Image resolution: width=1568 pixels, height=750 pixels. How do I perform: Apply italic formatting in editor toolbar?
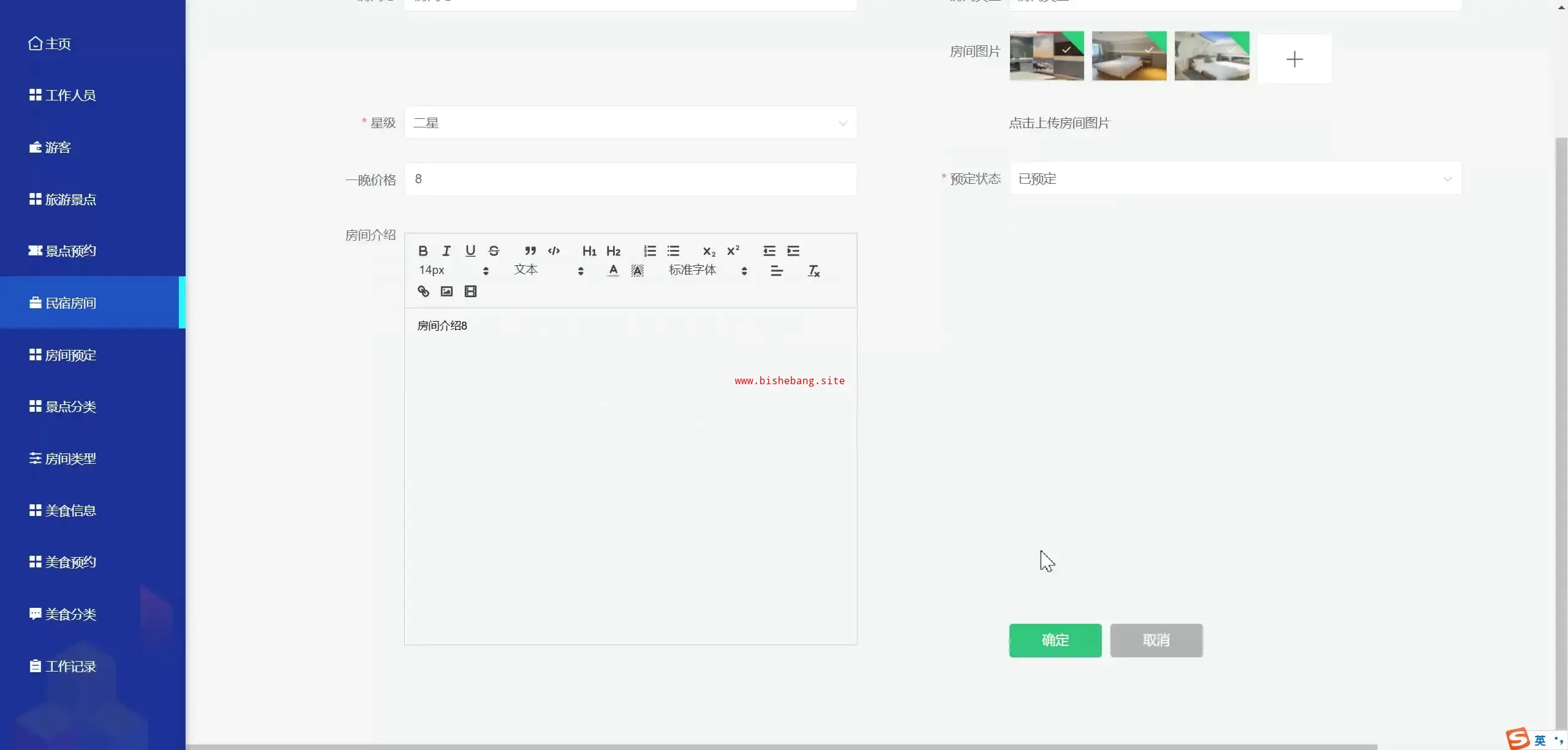pyautogui.click(x=447, y=251)
